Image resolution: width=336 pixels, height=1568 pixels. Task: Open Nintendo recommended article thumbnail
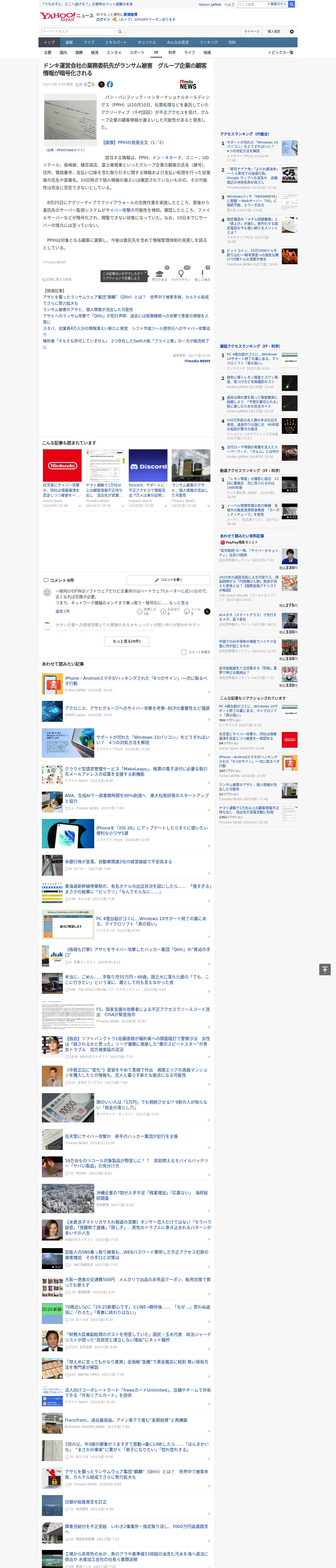(x=62, y=466)
